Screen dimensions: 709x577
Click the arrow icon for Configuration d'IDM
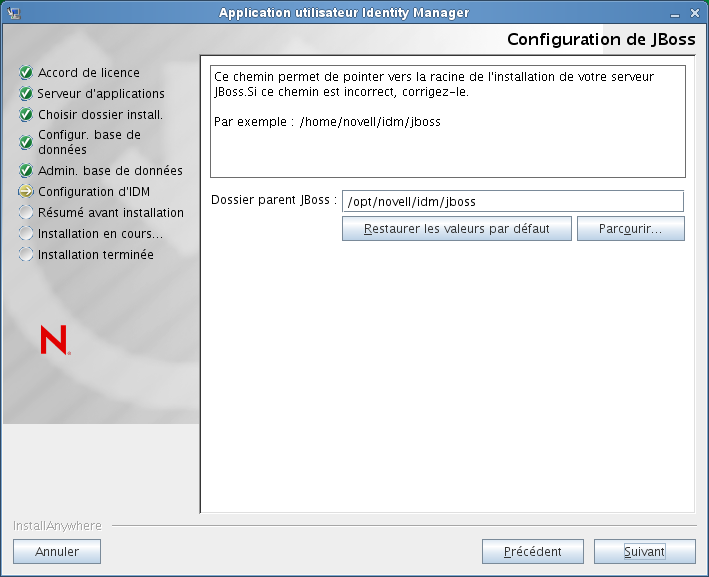point(26,192)
